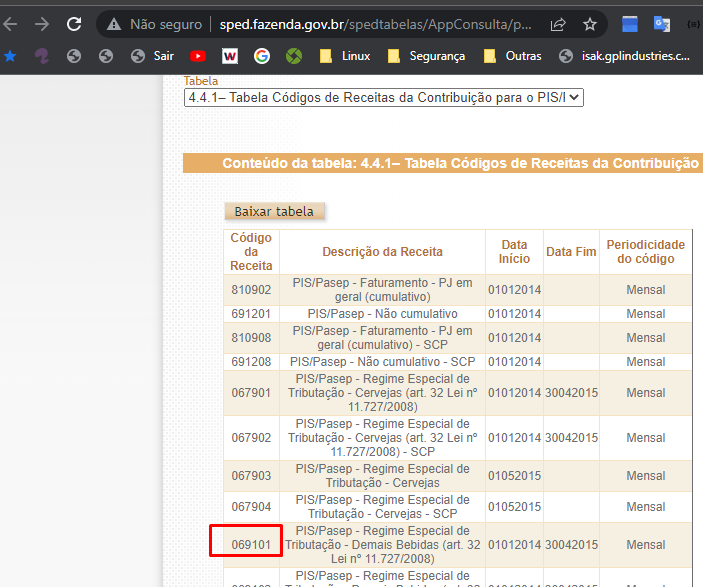
Task: Click Data Fim 30042015 in row 067902
Action: [571, 438]
